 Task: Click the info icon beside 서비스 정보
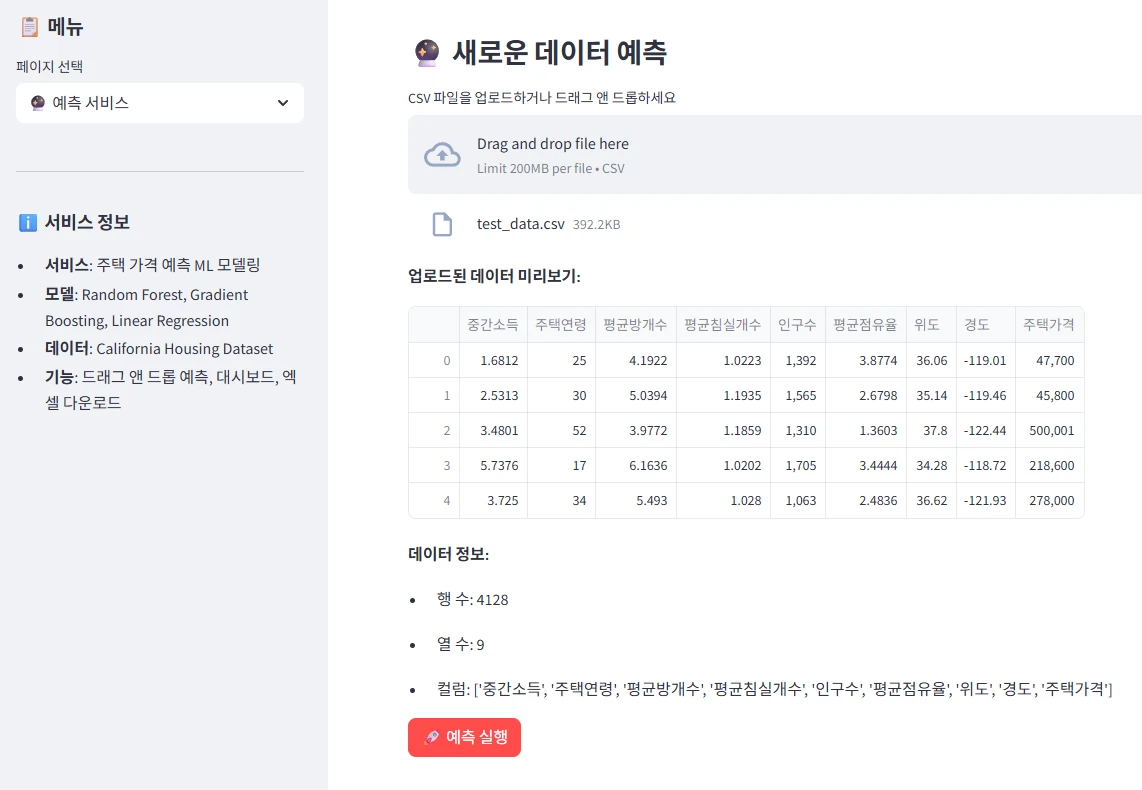pos(28,222)
